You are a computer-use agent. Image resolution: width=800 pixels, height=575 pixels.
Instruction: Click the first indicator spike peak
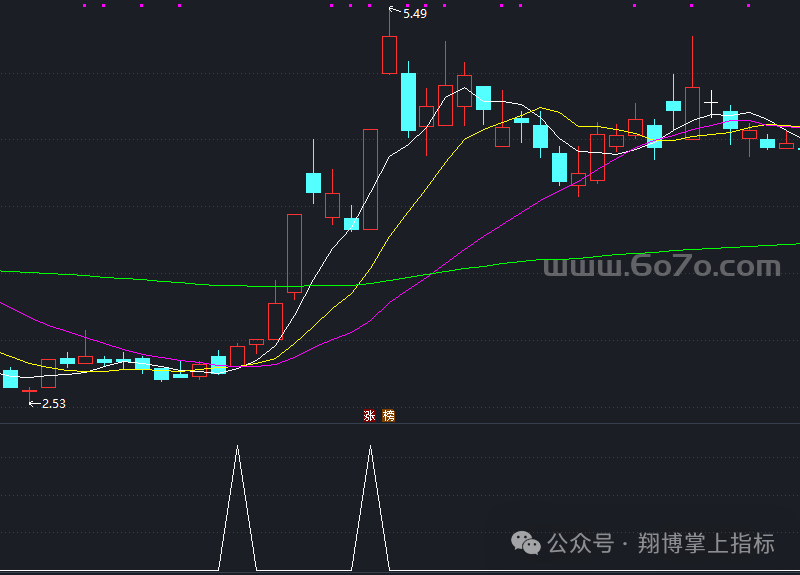[237, 446]
